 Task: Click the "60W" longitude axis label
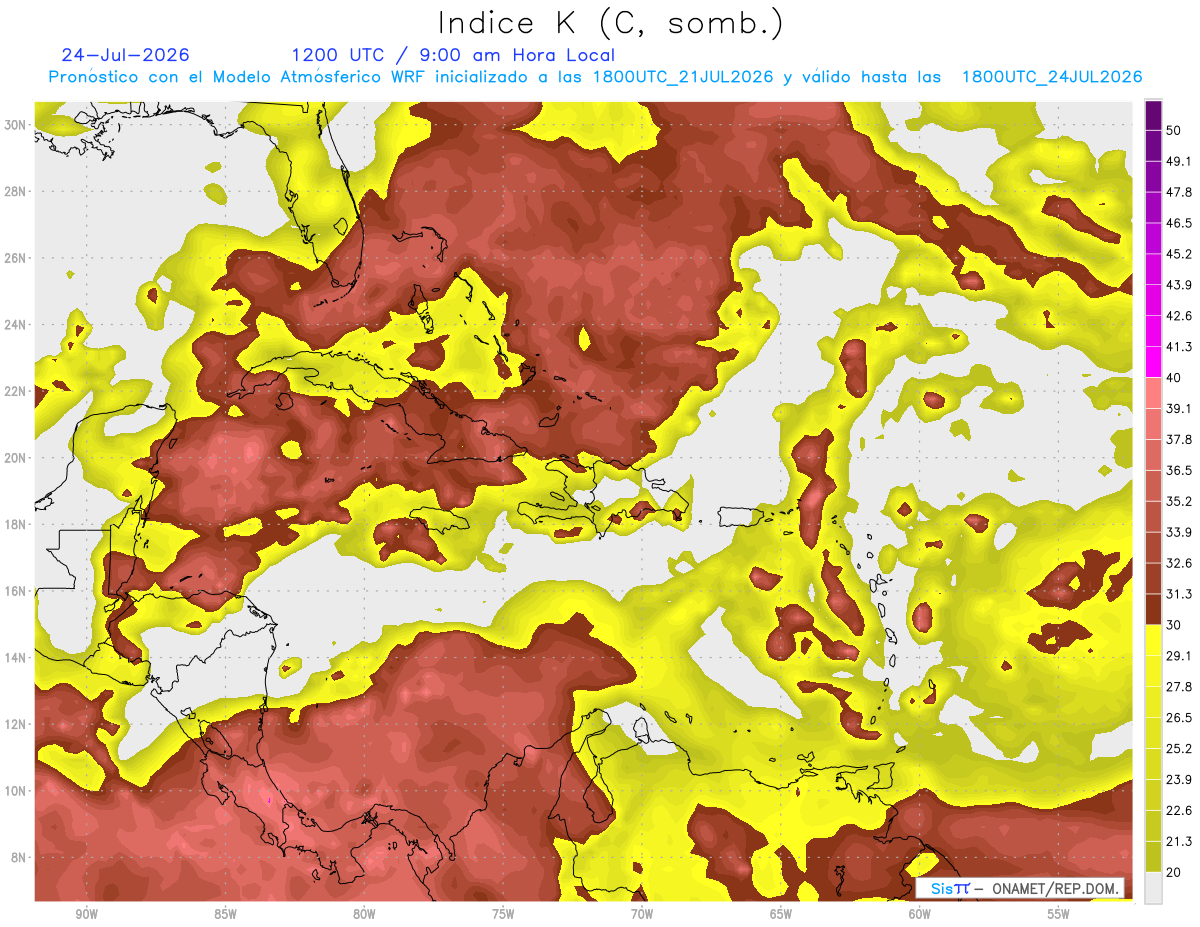920,914
